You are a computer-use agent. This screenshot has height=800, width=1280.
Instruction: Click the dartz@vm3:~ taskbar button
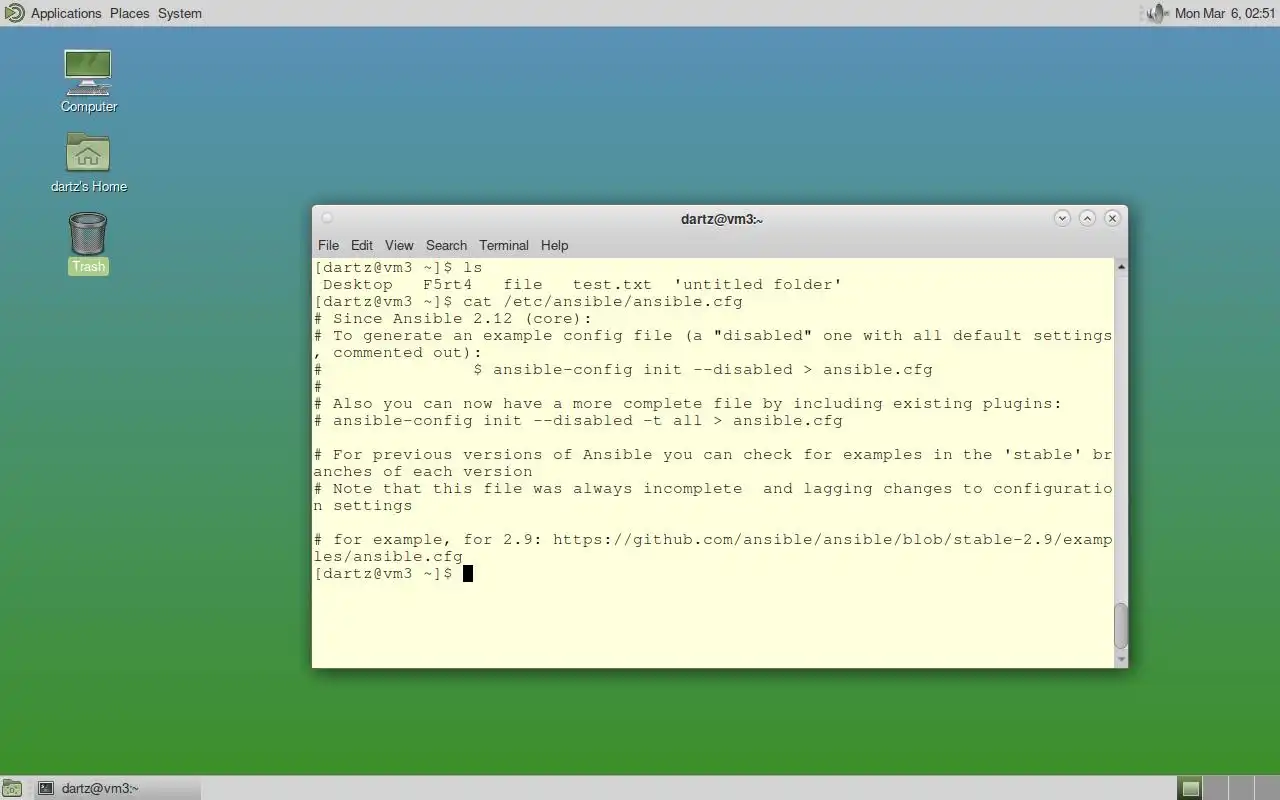coord(117,788)
